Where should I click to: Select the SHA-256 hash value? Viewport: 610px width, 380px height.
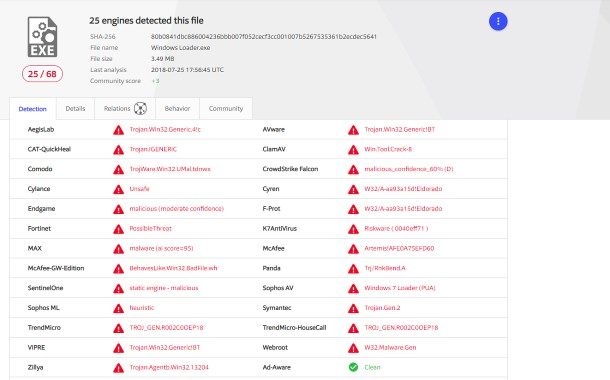tap(263, 37)
